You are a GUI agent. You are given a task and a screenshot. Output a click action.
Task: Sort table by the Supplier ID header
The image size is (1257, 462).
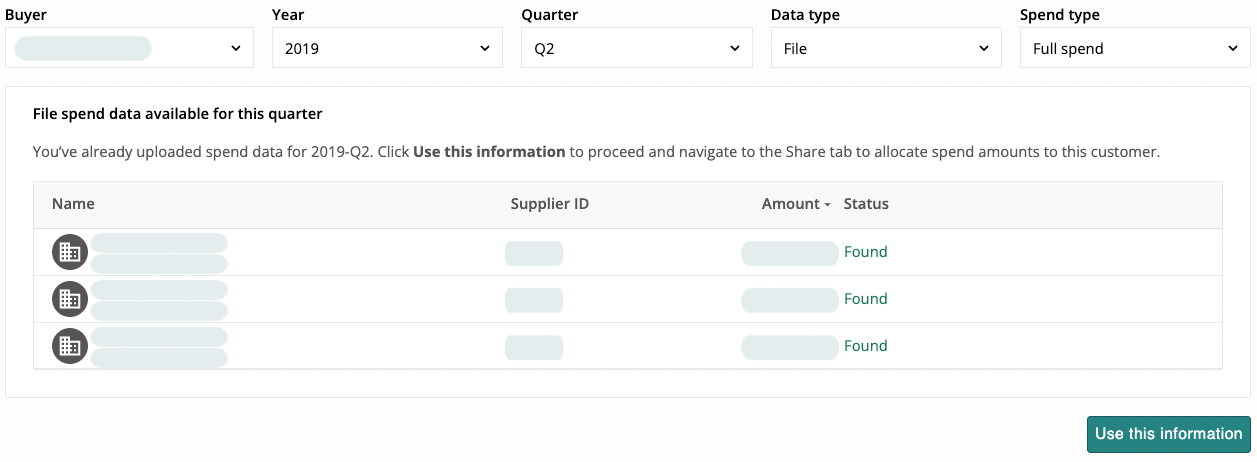click(549, 204)
